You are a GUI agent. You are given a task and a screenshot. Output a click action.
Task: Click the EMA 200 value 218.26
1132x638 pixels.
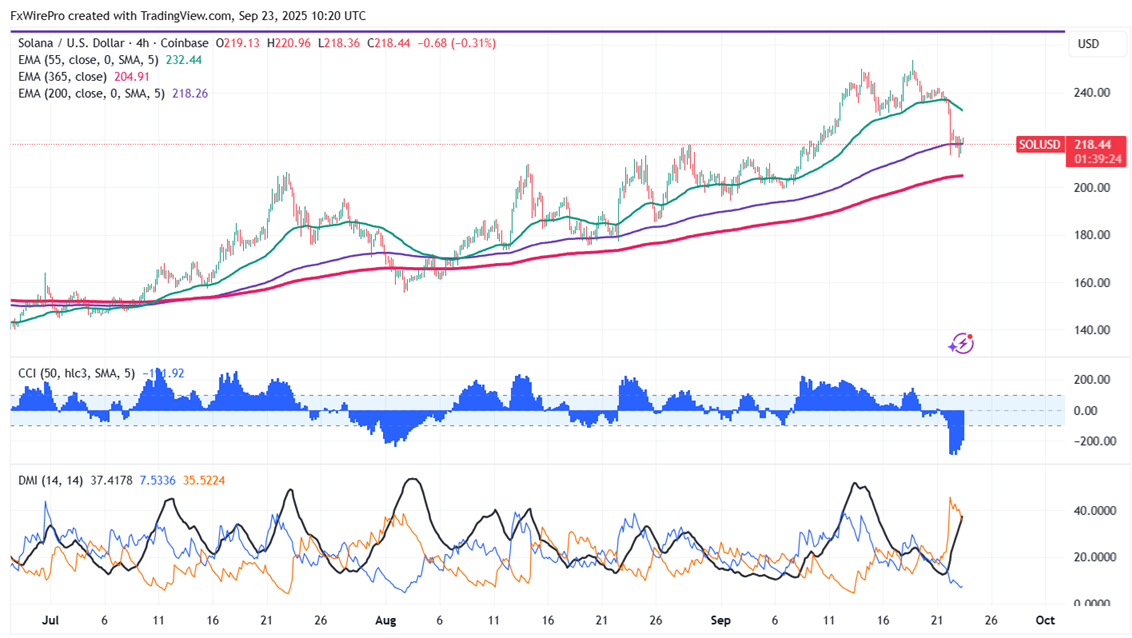click(190, 93)
